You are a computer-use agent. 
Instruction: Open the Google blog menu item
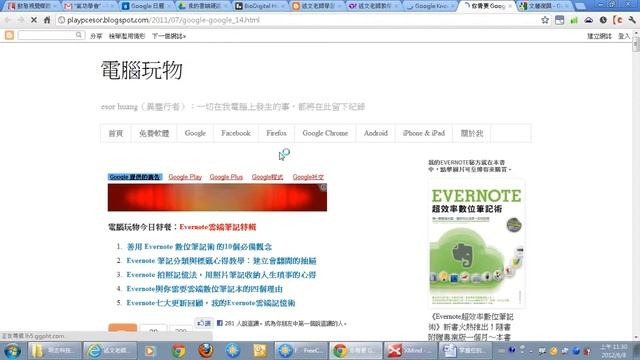click(195, 133)
